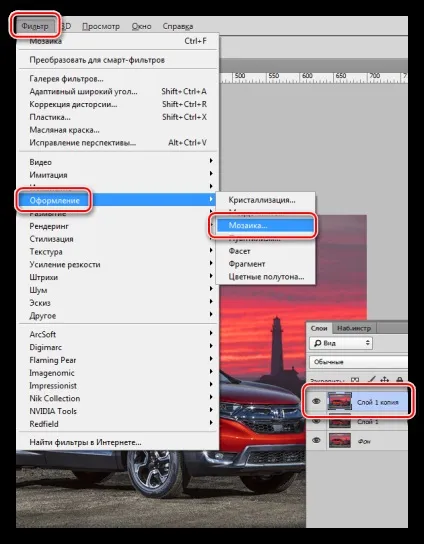Choose Цветные полутона... filter

[266, 277]
